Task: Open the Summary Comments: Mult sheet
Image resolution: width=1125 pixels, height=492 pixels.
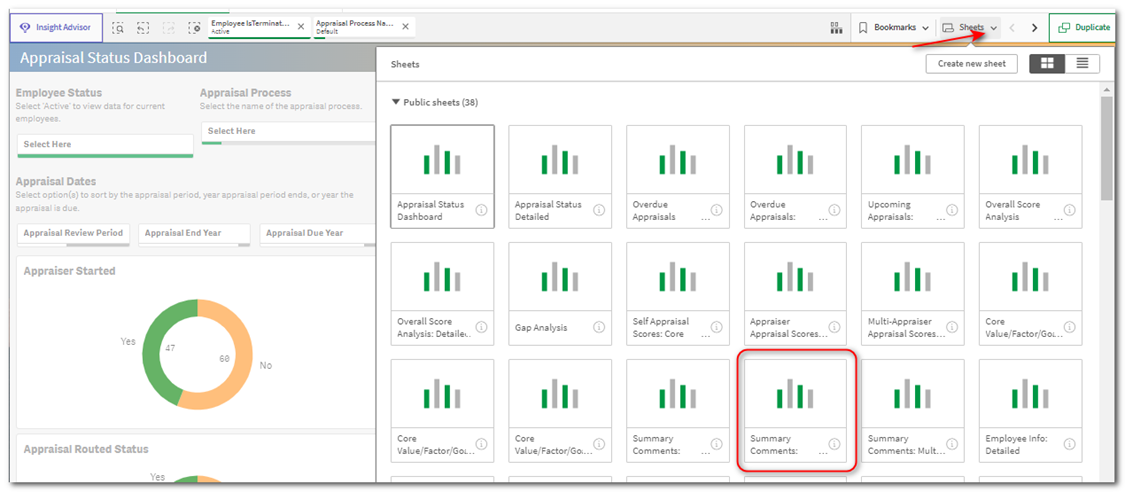Action: (913, 411)
